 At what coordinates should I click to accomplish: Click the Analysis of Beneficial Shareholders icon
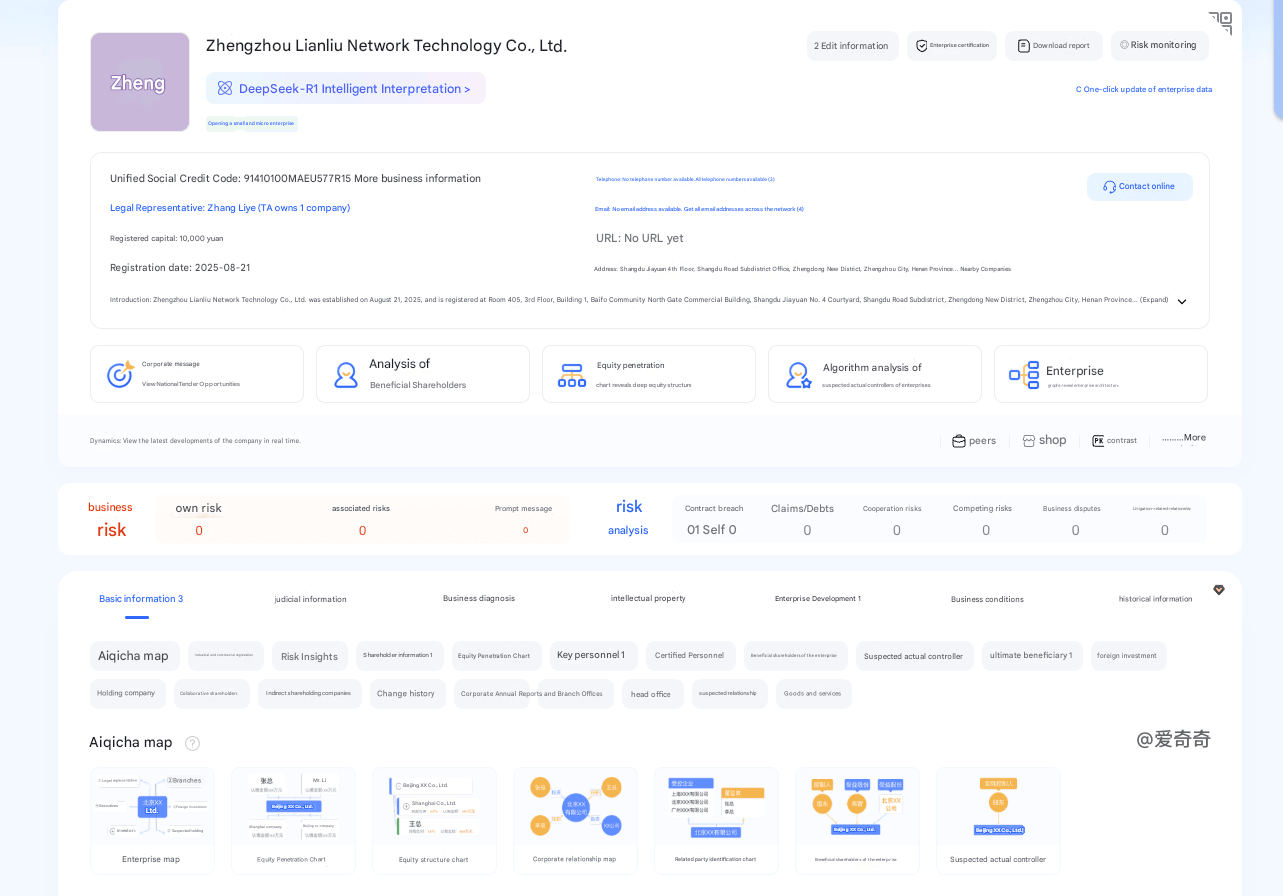345,373
